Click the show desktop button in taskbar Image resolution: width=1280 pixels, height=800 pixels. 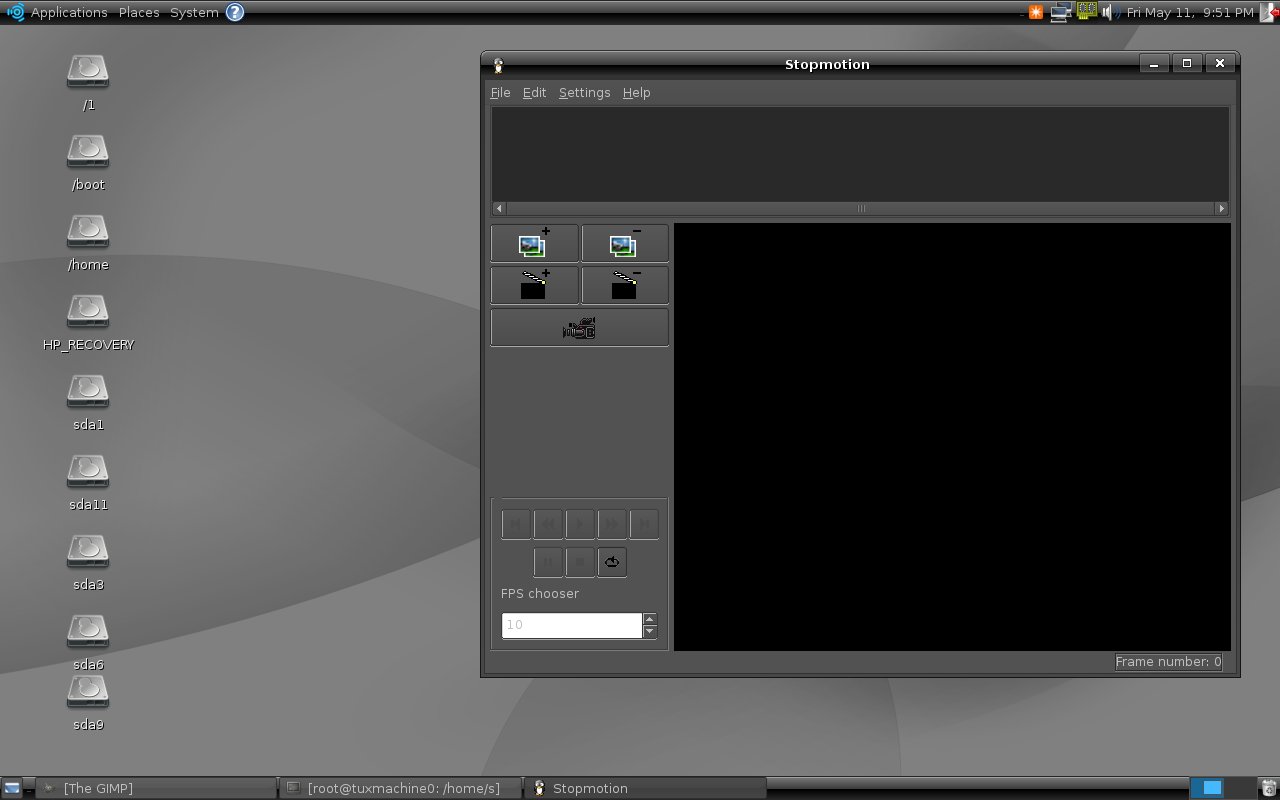pyautogui.click(x=11, y=788)
